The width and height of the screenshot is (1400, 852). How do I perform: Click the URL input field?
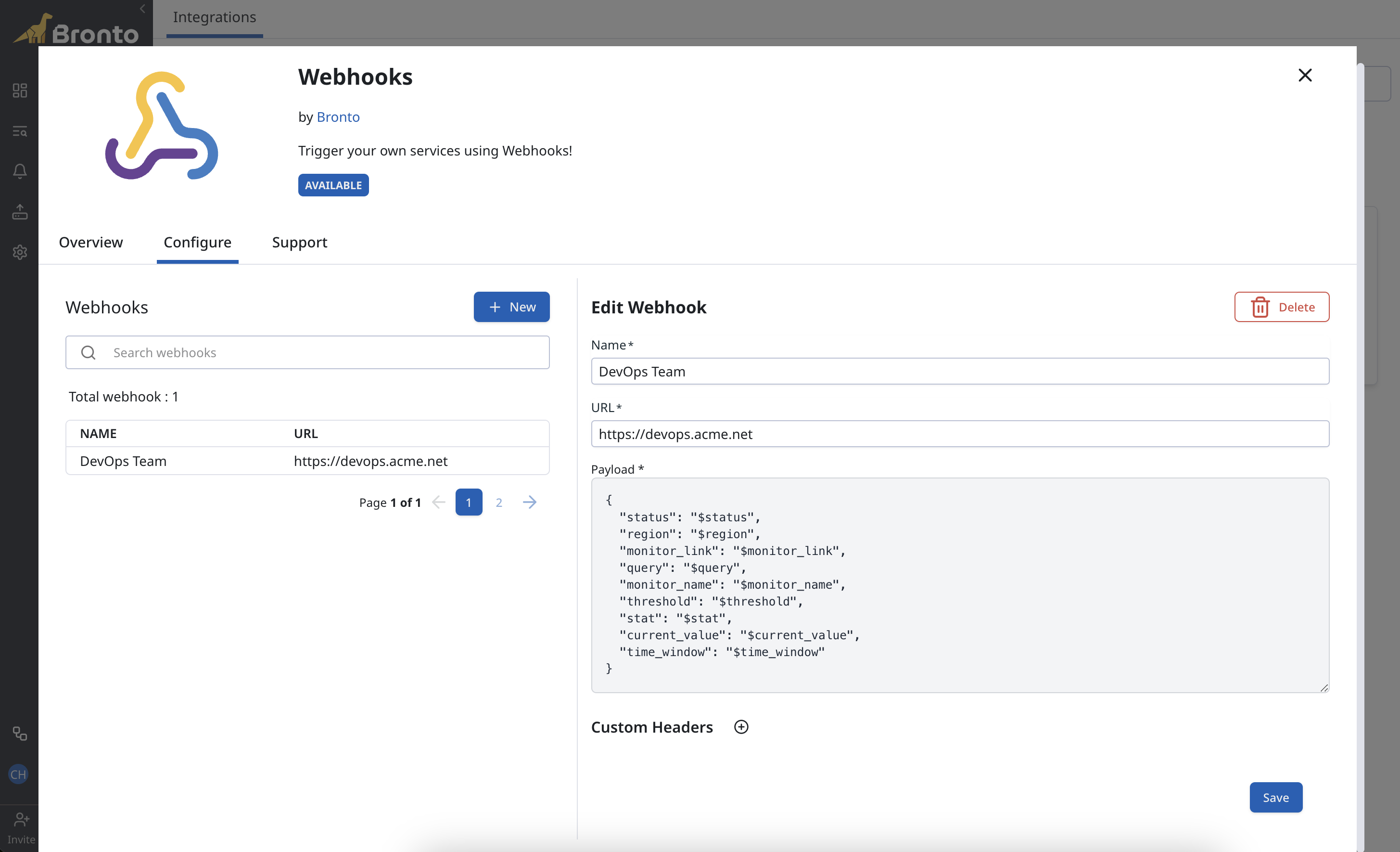click(960, 434)
